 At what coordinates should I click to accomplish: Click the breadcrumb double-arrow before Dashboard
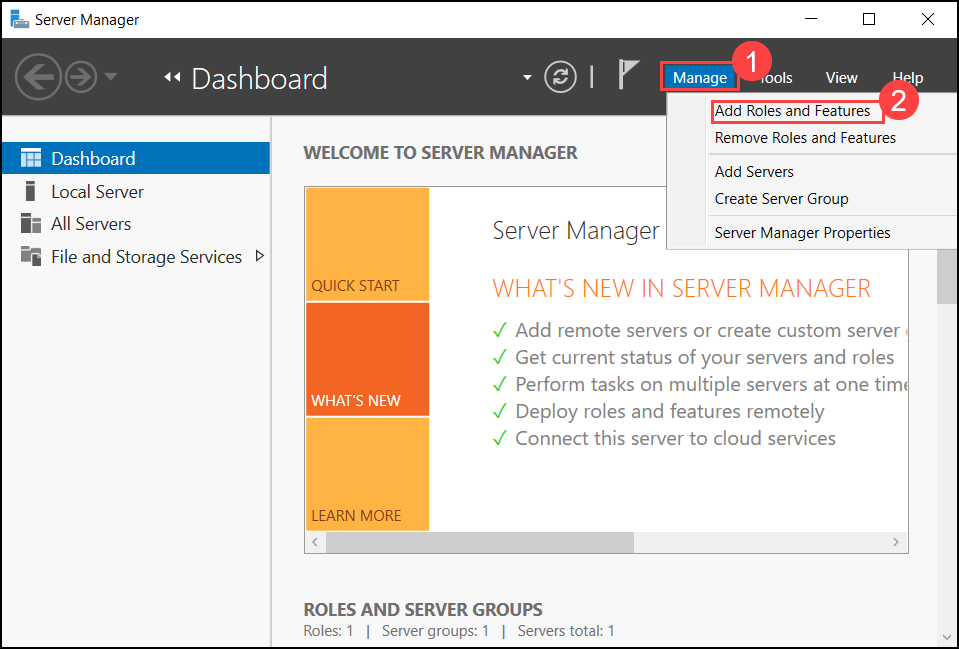point(172,77)
